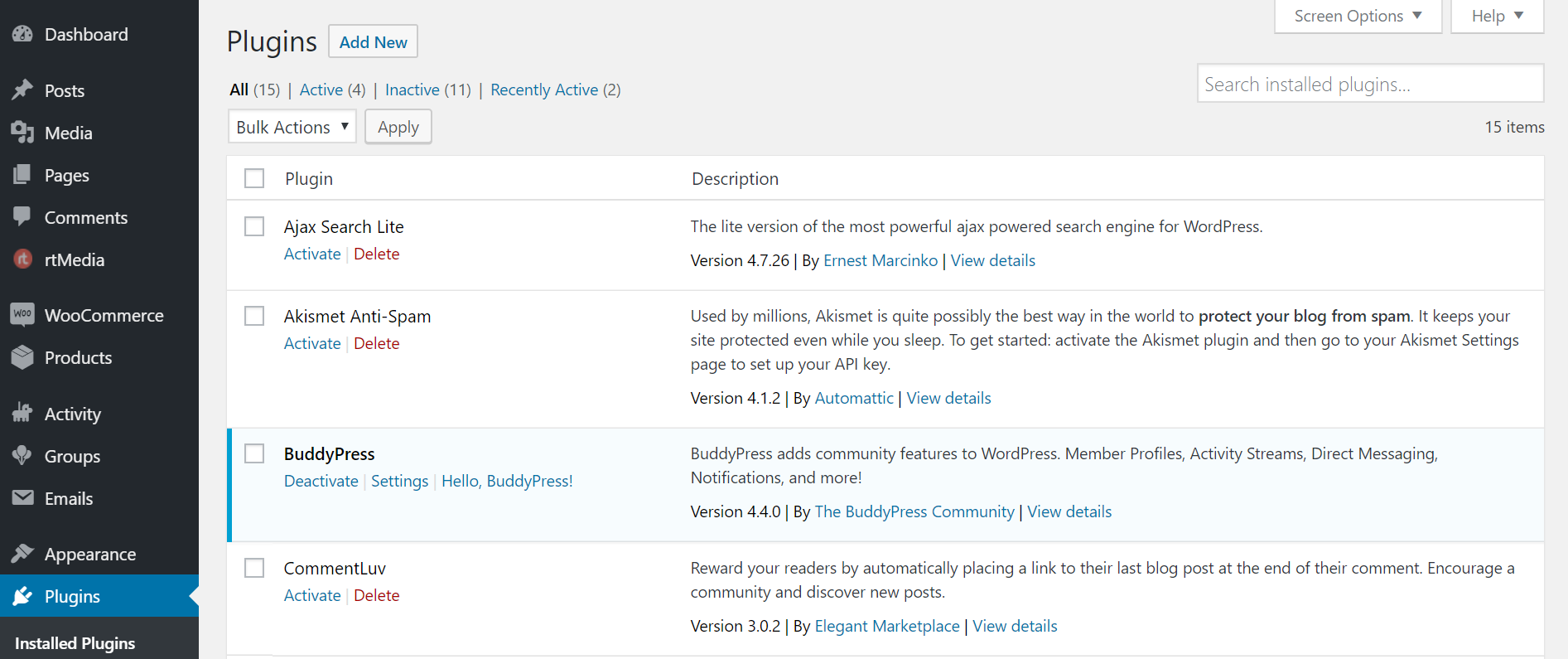Open the Posts menu
This screenshot has height=659, width=1568.
coord(65,90)
